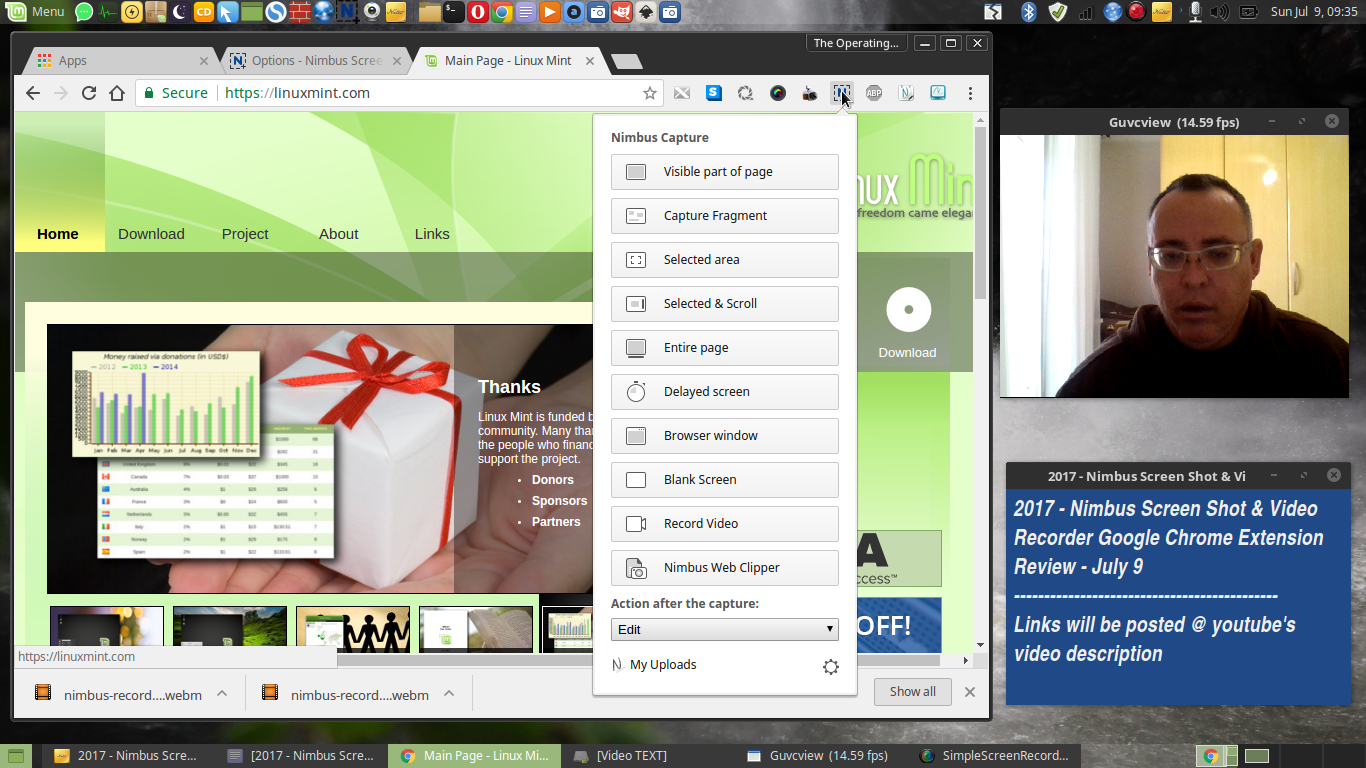
Task: Click the blue S extension icon
Action: click(x=714, y=93)
